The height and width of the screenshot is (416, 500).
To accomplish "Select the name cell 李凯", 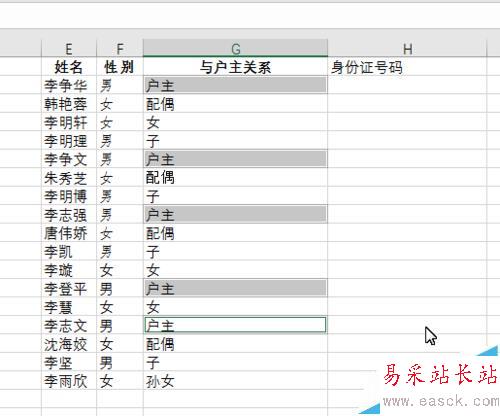I will tap(69, 251).
